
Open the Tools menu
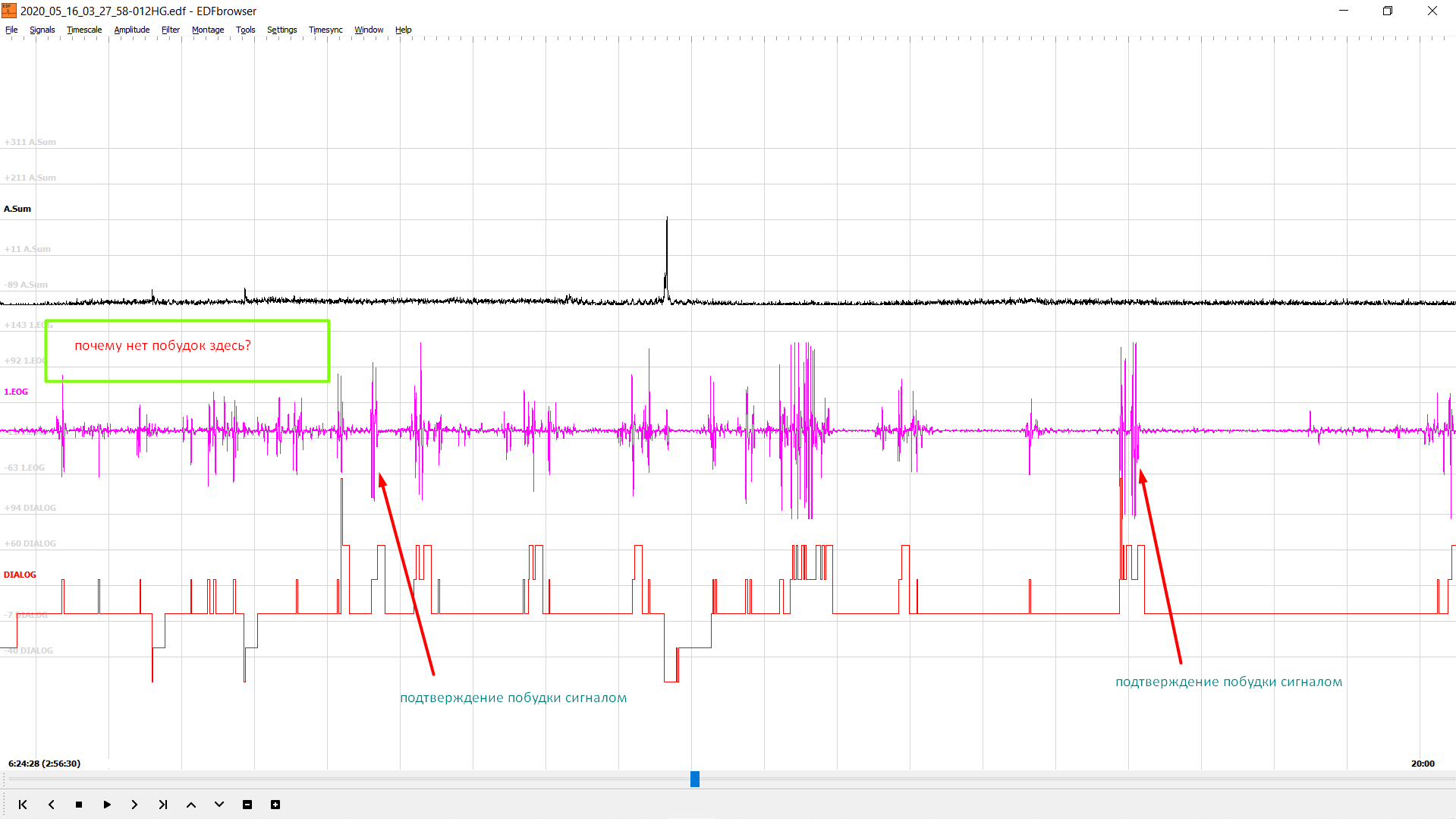click(246, 30)
